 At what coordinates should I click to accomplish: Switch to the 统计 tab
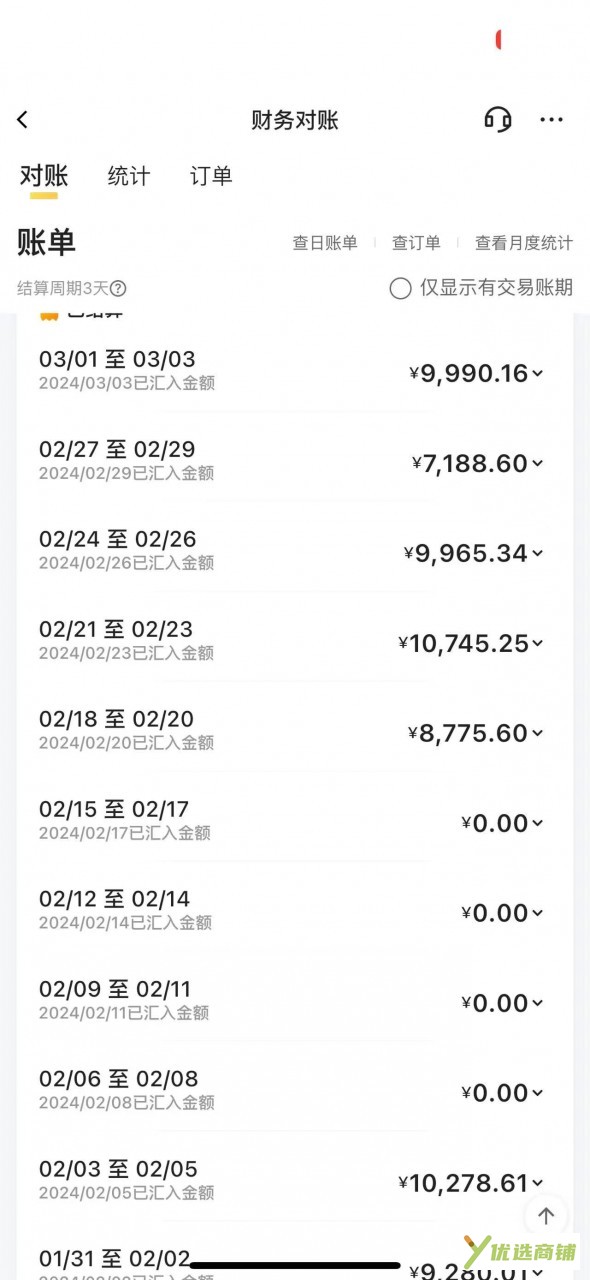click(129, 177)
